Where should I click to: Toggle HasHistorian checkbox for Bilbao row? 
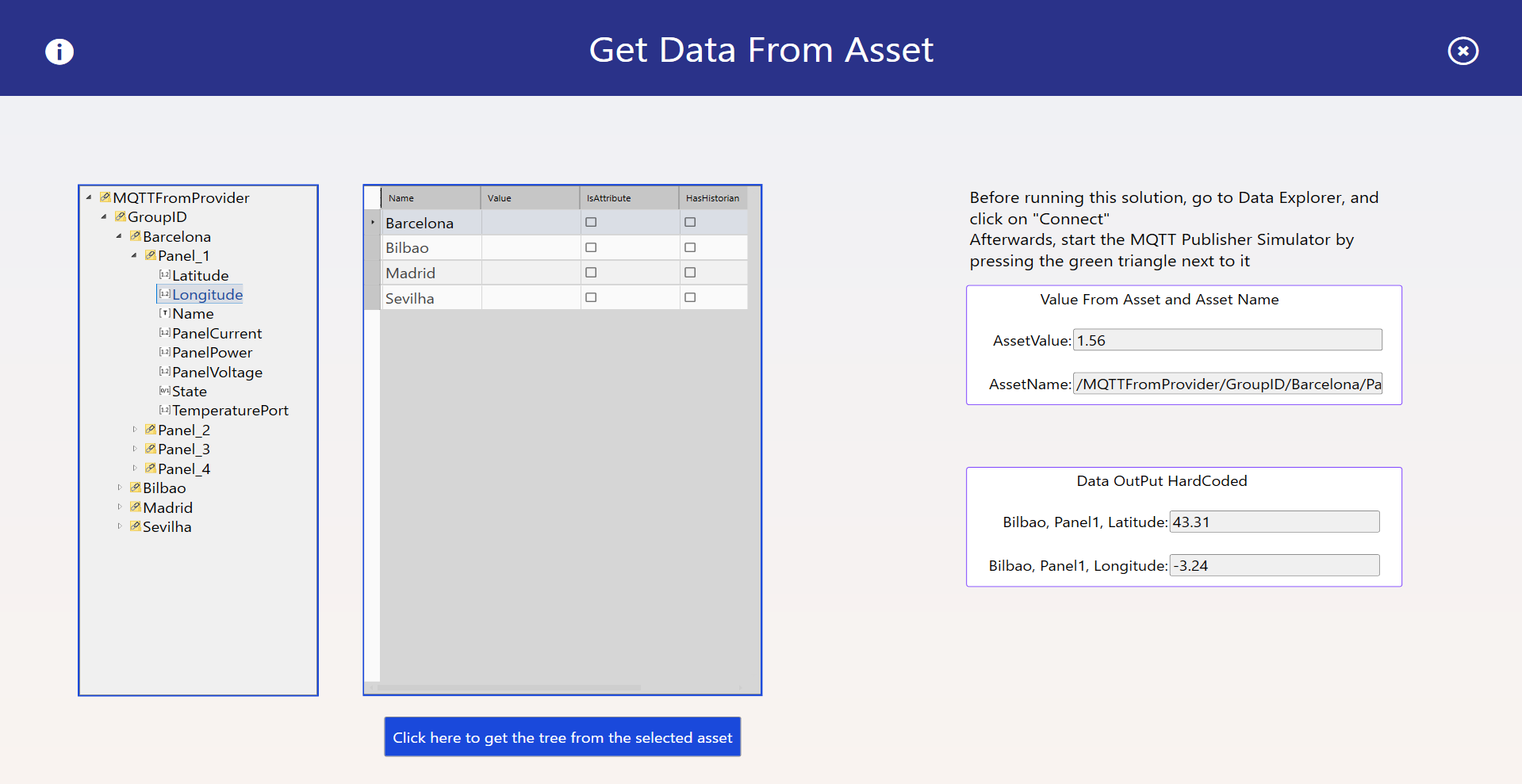point(690,247)
